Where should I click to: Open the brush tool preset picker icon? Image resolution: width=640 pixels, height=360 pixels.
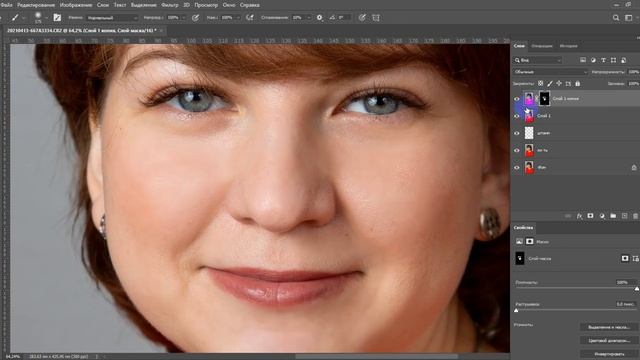[x=16, y=18]
